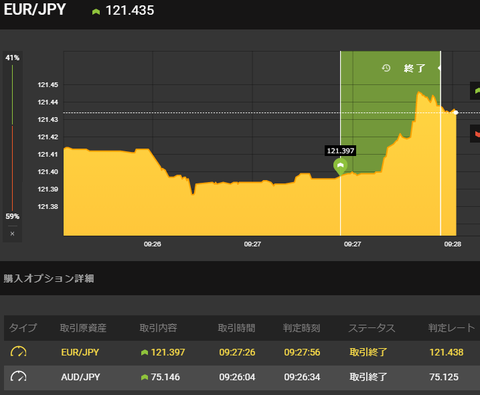Click the 121.397 entry price label
This screenshot has height=395, width=480.
pos(340,151)
